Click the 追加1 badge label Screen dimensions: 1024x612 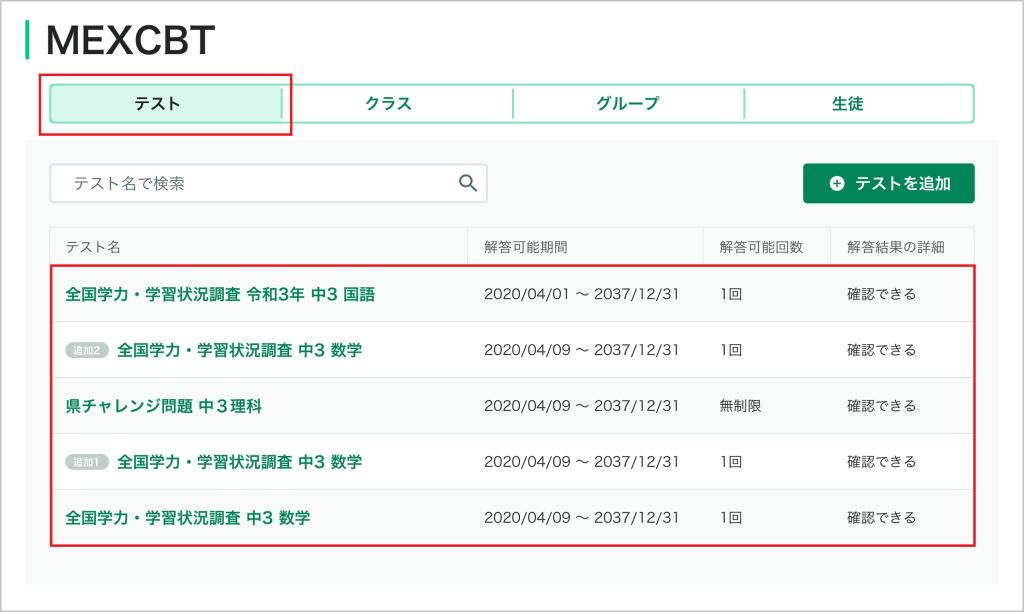click(x=87, y=462)
